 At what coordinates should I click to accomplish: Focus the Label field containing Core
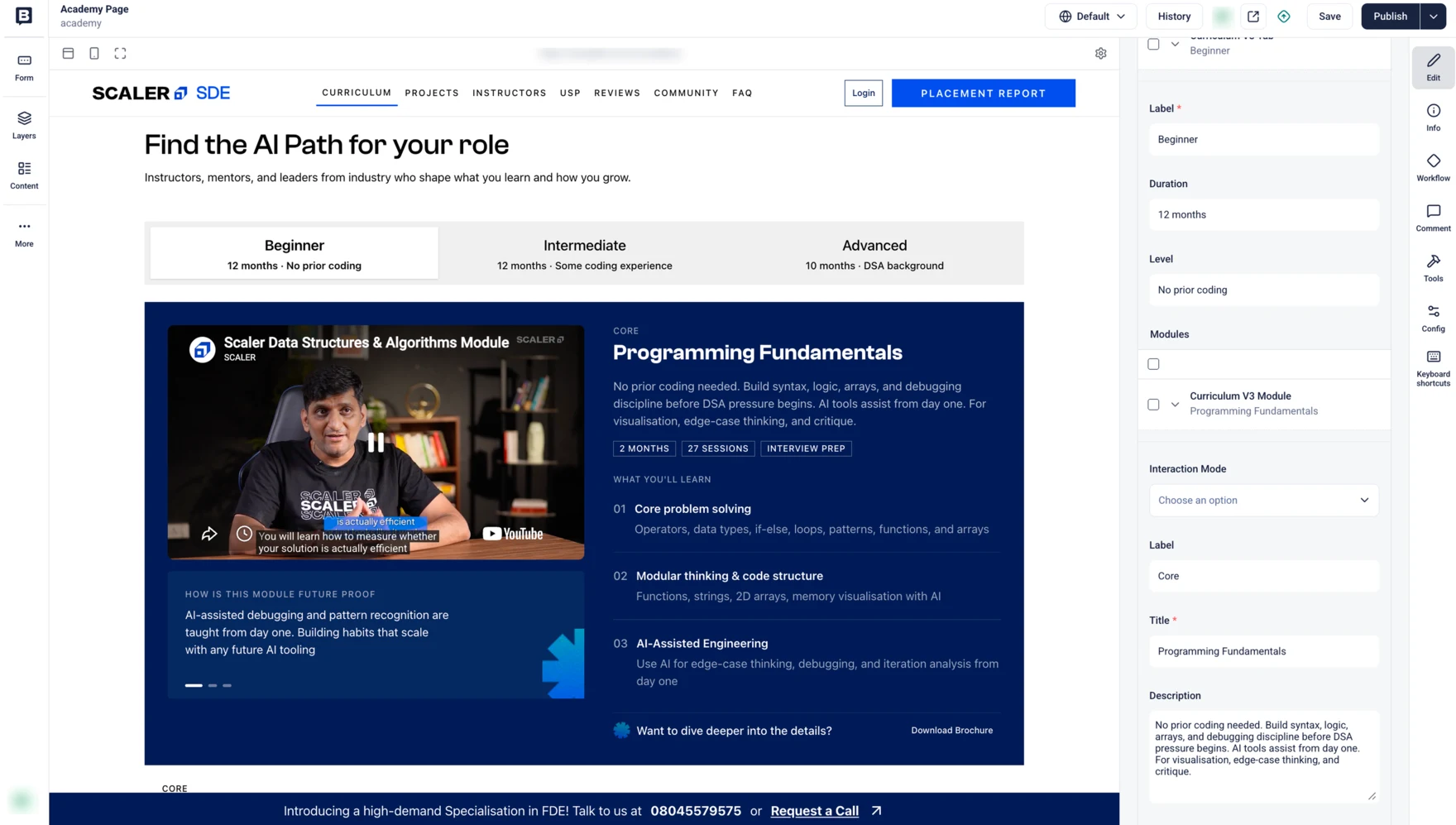tap(1263, 576)
